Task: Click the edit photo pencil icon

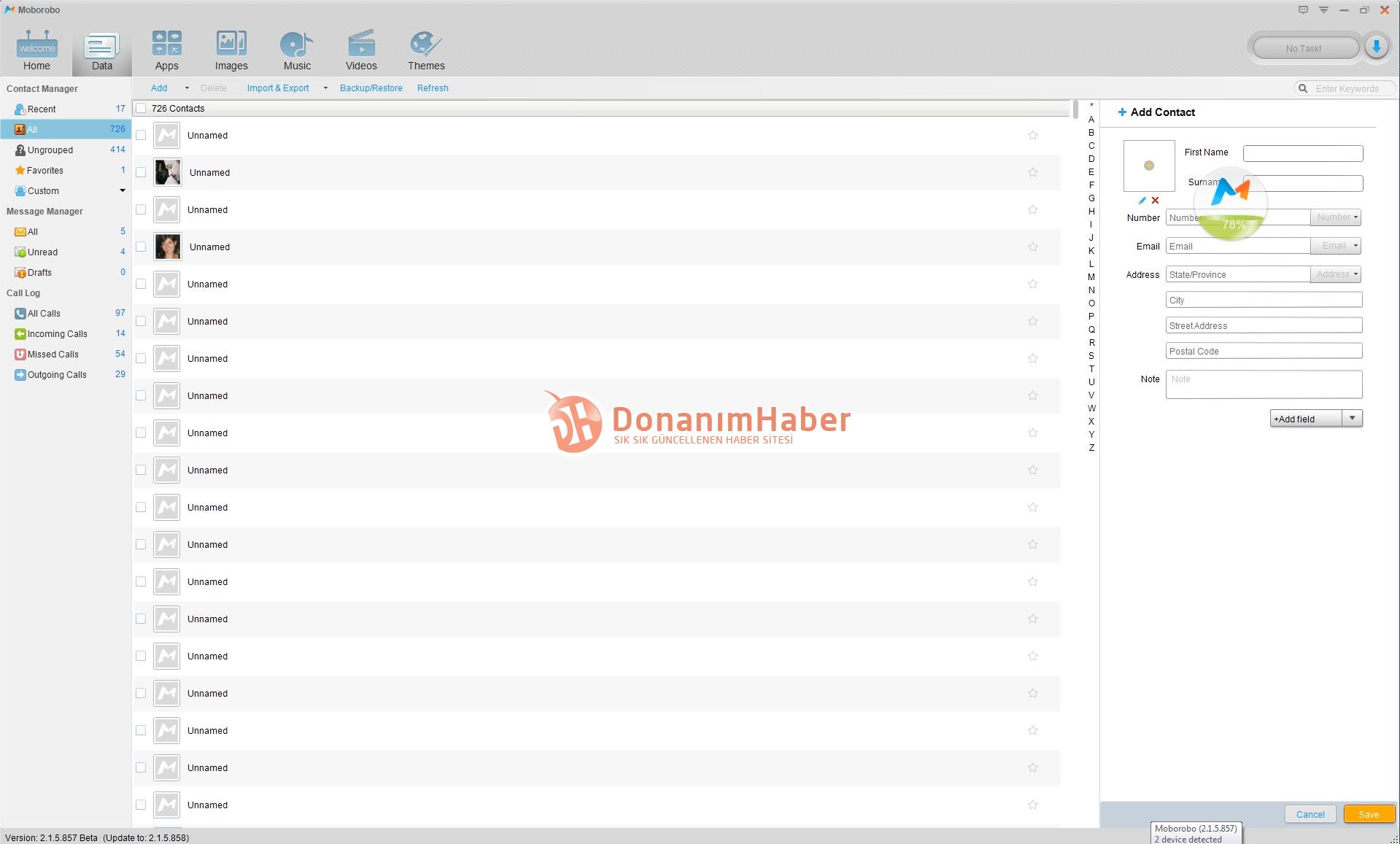Action: (1142, 200)
